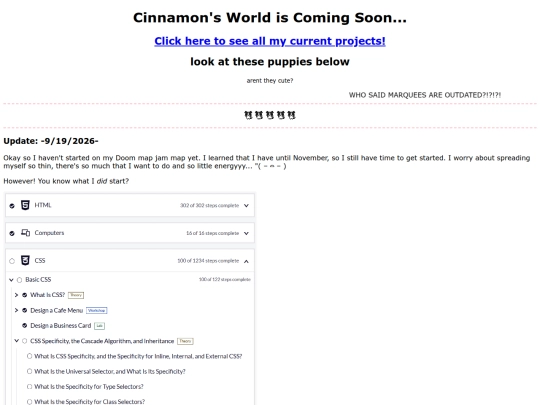540x405 pixels.
Task: Click the CSS3 shield icon
Action: pos(25,260)
